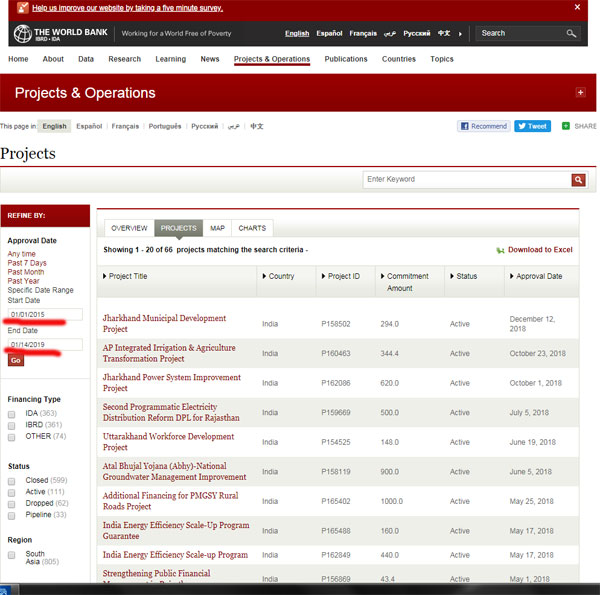Screen dimensions: 600x595
Task: View this page in Português
Action: tap(165, 126)
